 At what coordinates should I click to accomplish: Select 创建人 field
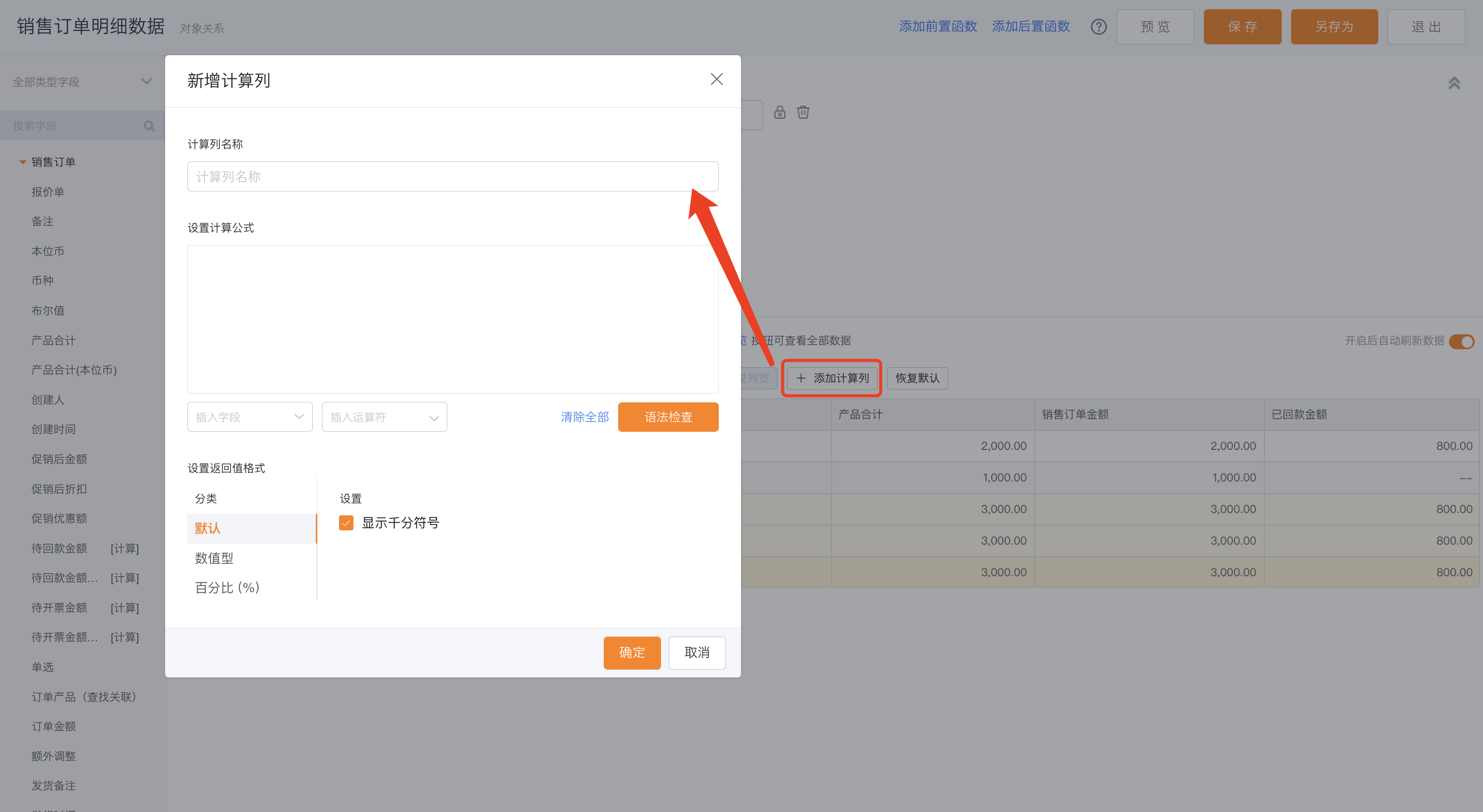tap(48, 400)
